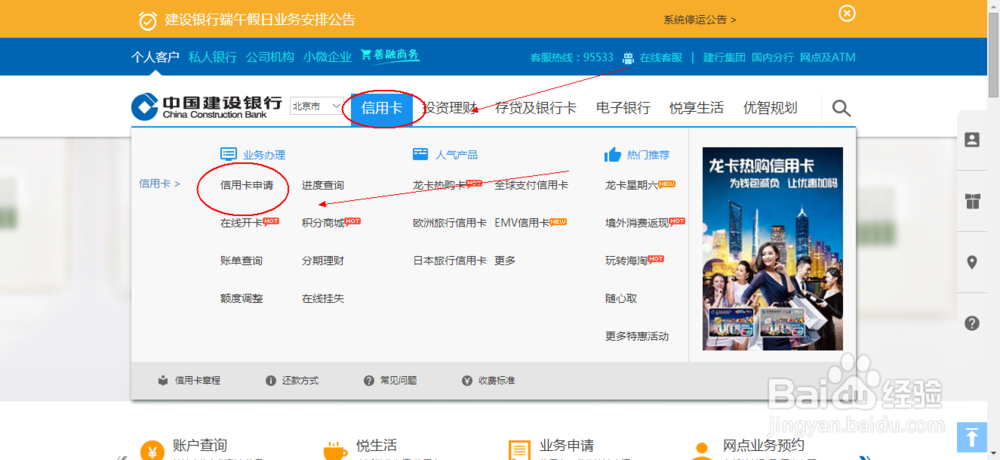
Task: Click the 信用卡 > category label
Action: (x=159, y=184)
